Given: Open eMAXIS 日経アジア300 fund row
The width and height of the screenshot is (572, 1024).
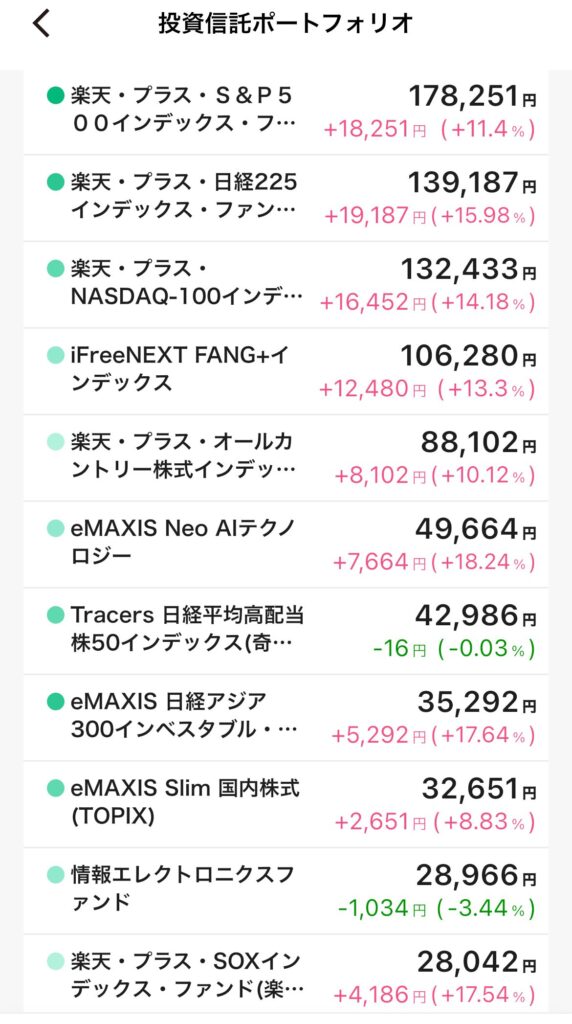Looking at the screenshot, I should click(286, 717).
